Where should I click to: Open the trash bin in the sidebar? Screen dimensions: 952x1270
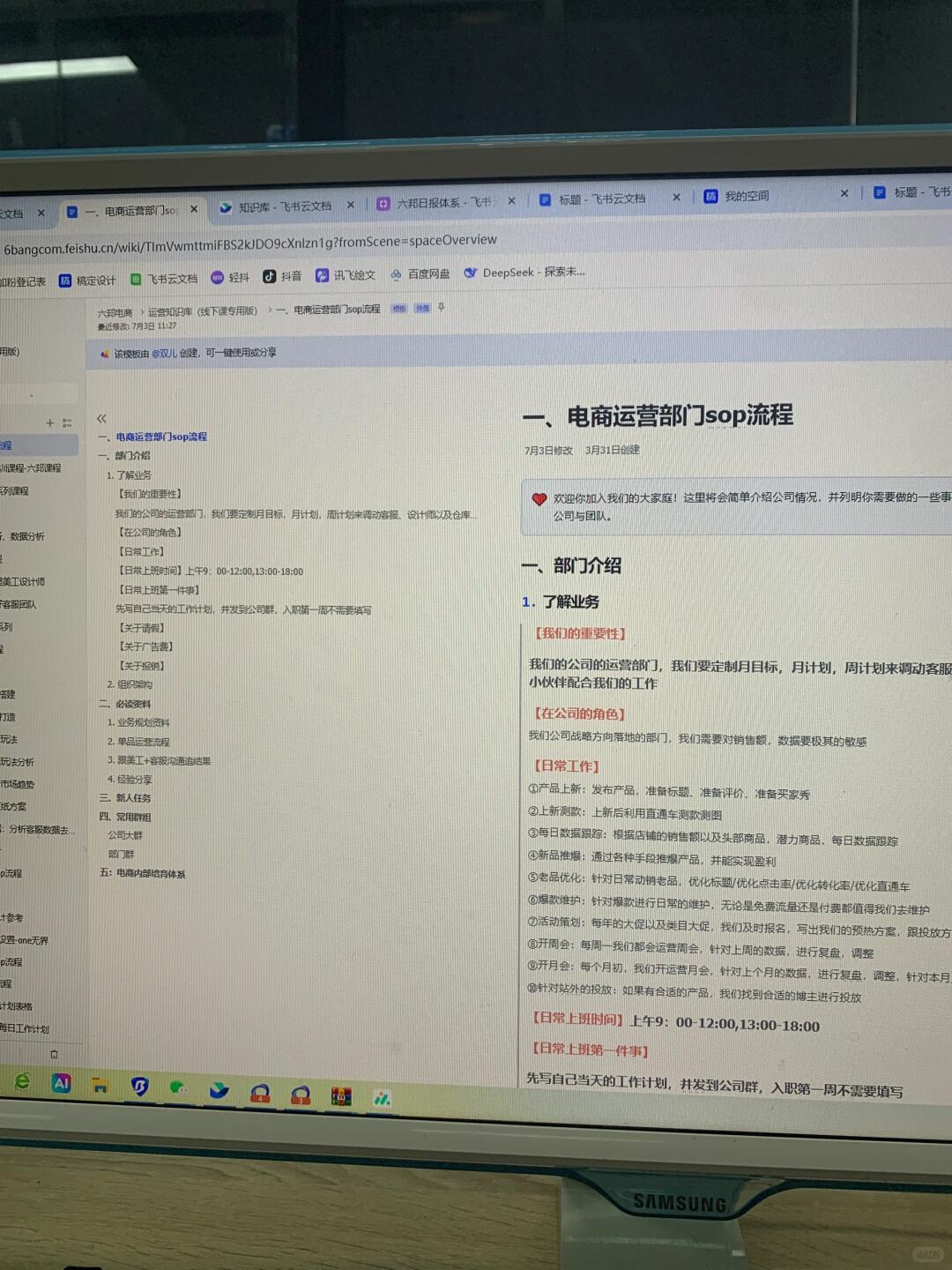tap(54, 1054)
